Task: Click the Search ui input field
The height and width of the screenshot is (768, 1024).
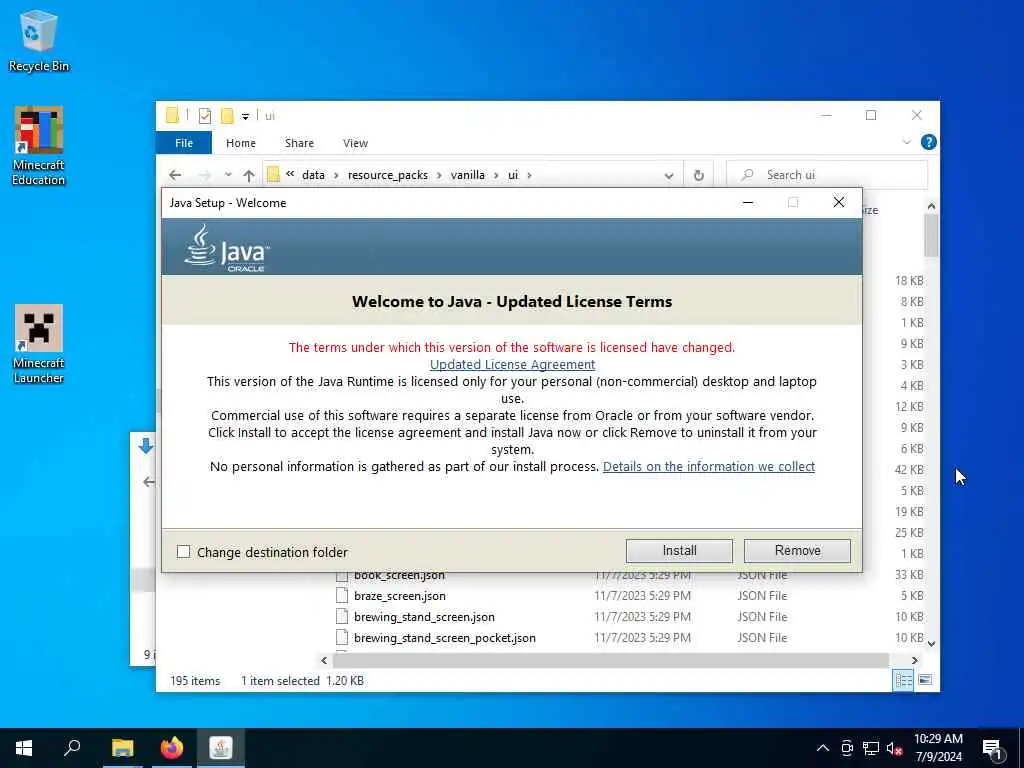Action: click(x=827, y=175)
